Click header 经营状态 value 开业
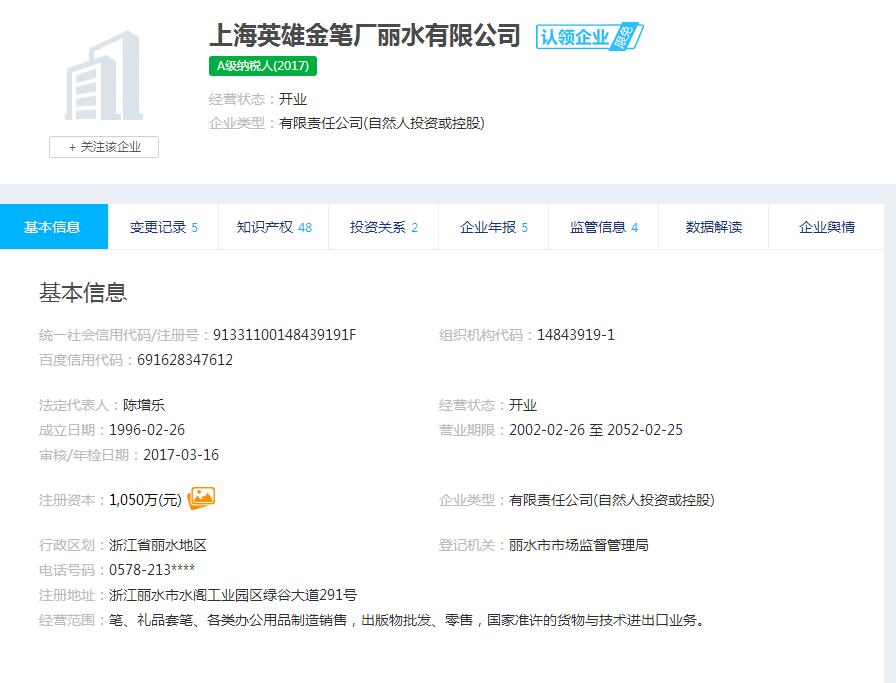Screen dimensions: 896x683 point(293,99)
